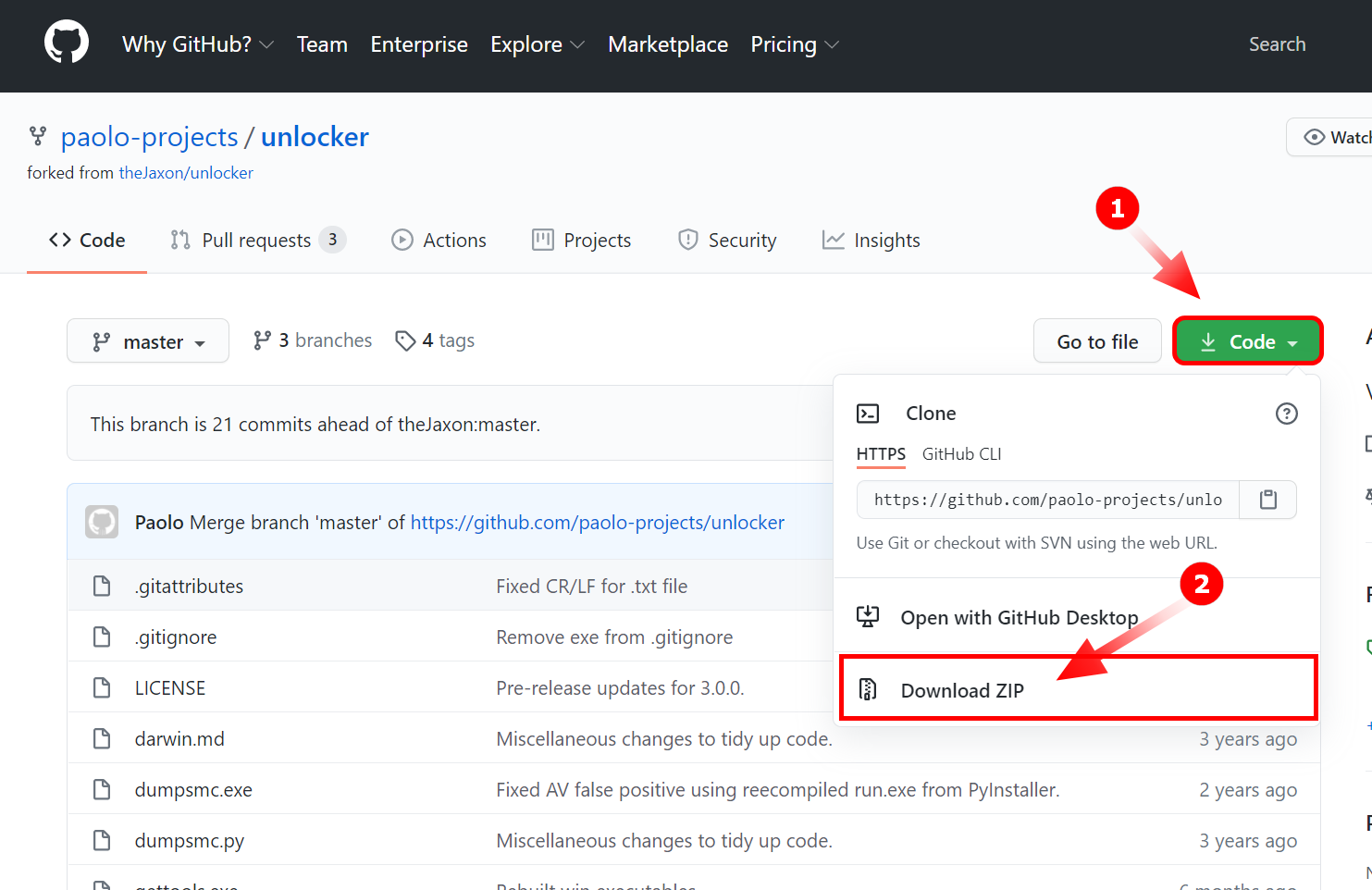Click the HTTPS clone URL text field
The height and width of the screenshot is (890, 1372).
pos(1048,500)
